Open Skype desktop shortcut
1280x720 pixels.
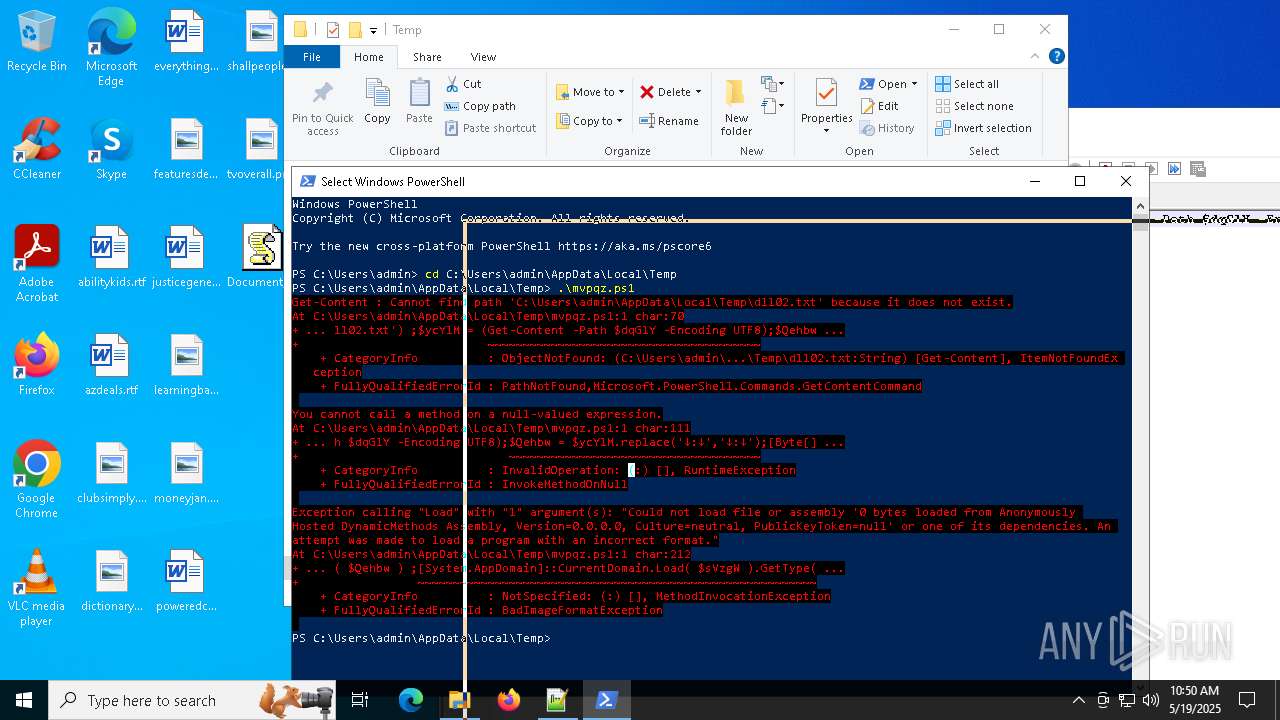pyautogui.click(x=111, y=149)
